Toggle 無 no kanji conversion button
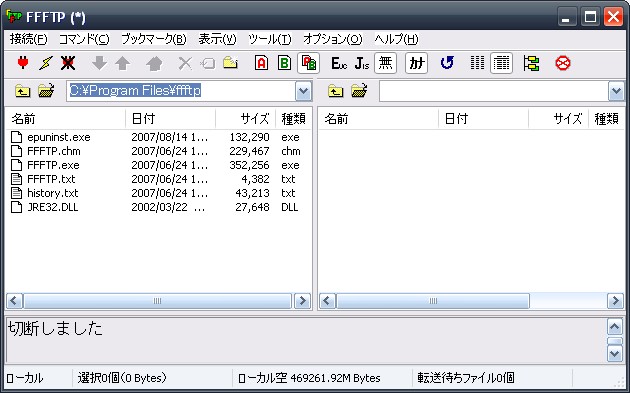The image size is (630, 393). [x=385, y=63]
